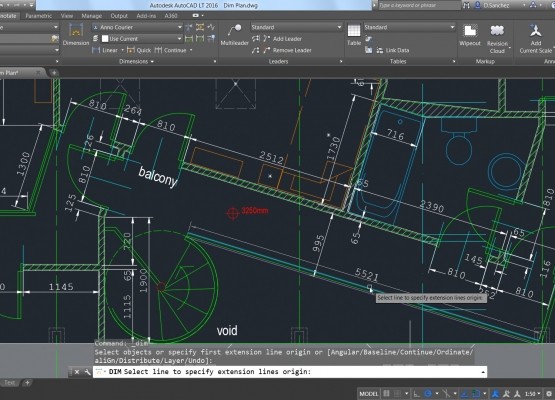Viewport: 555px width, 400px height.
Task: Select the Continue dimension tool
Action: 171,50
